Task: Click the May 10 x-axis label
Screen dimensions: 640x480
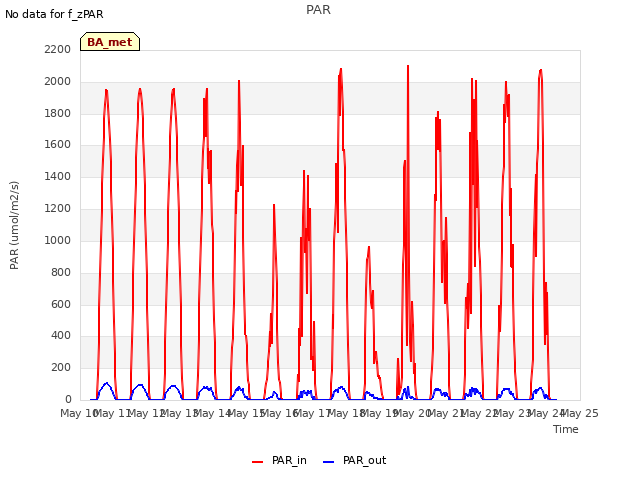Action: (78, 413)
